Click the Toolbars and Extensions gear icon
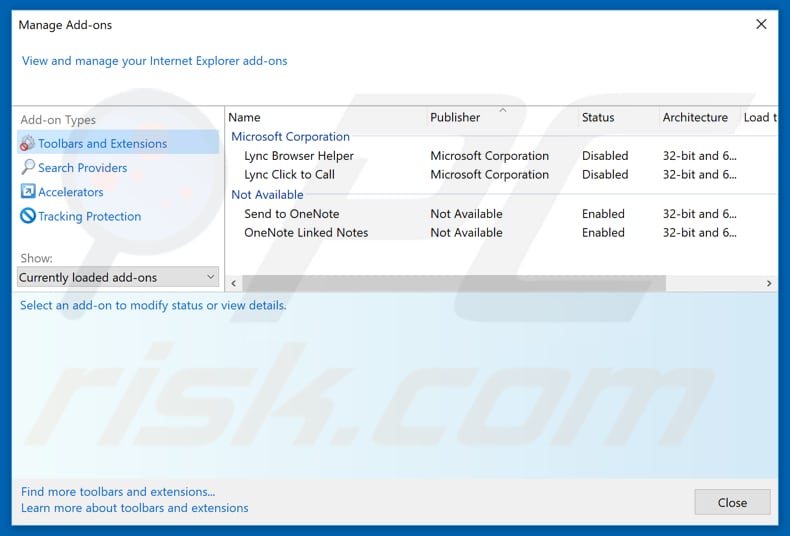The image size is (790, 536). pyautogui.click(x=27, y=144)
